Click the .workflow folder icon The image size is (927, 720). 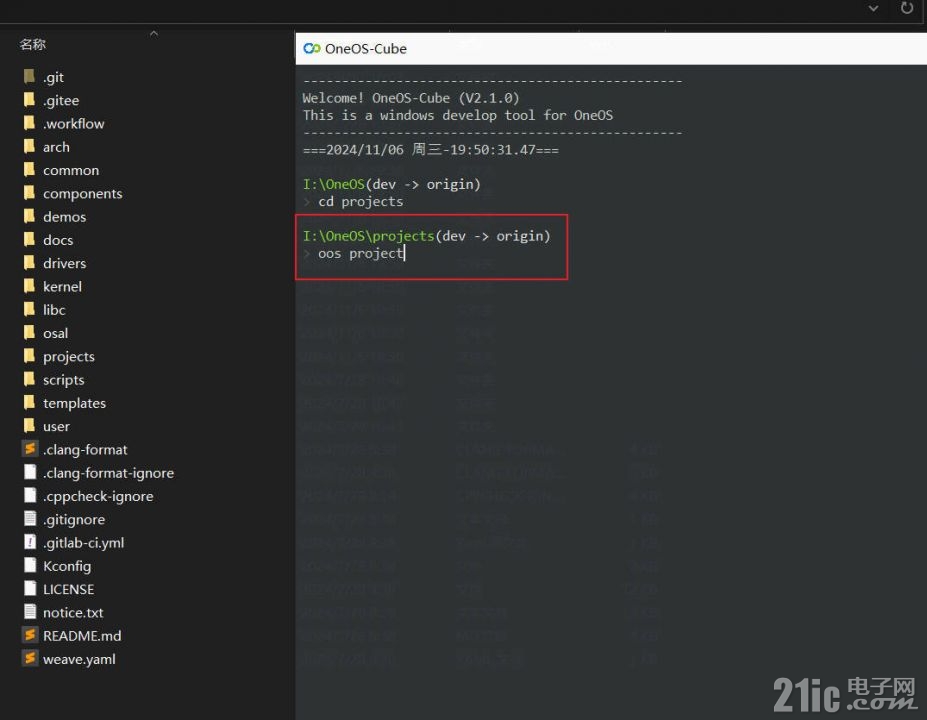[x=29, y=123]
